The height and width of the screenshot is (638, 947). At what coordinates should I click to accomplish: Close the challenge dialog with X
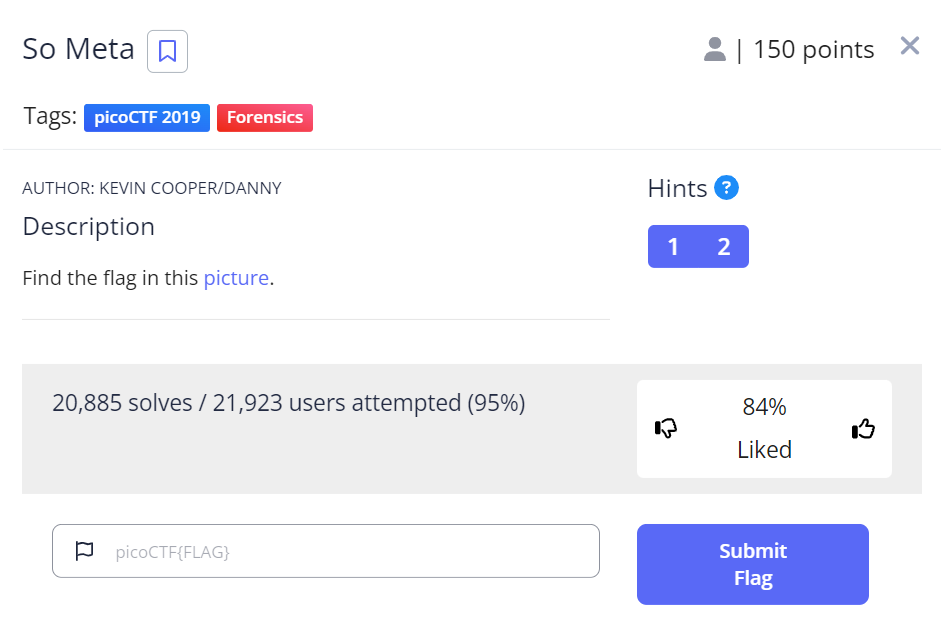click(909, 46)
